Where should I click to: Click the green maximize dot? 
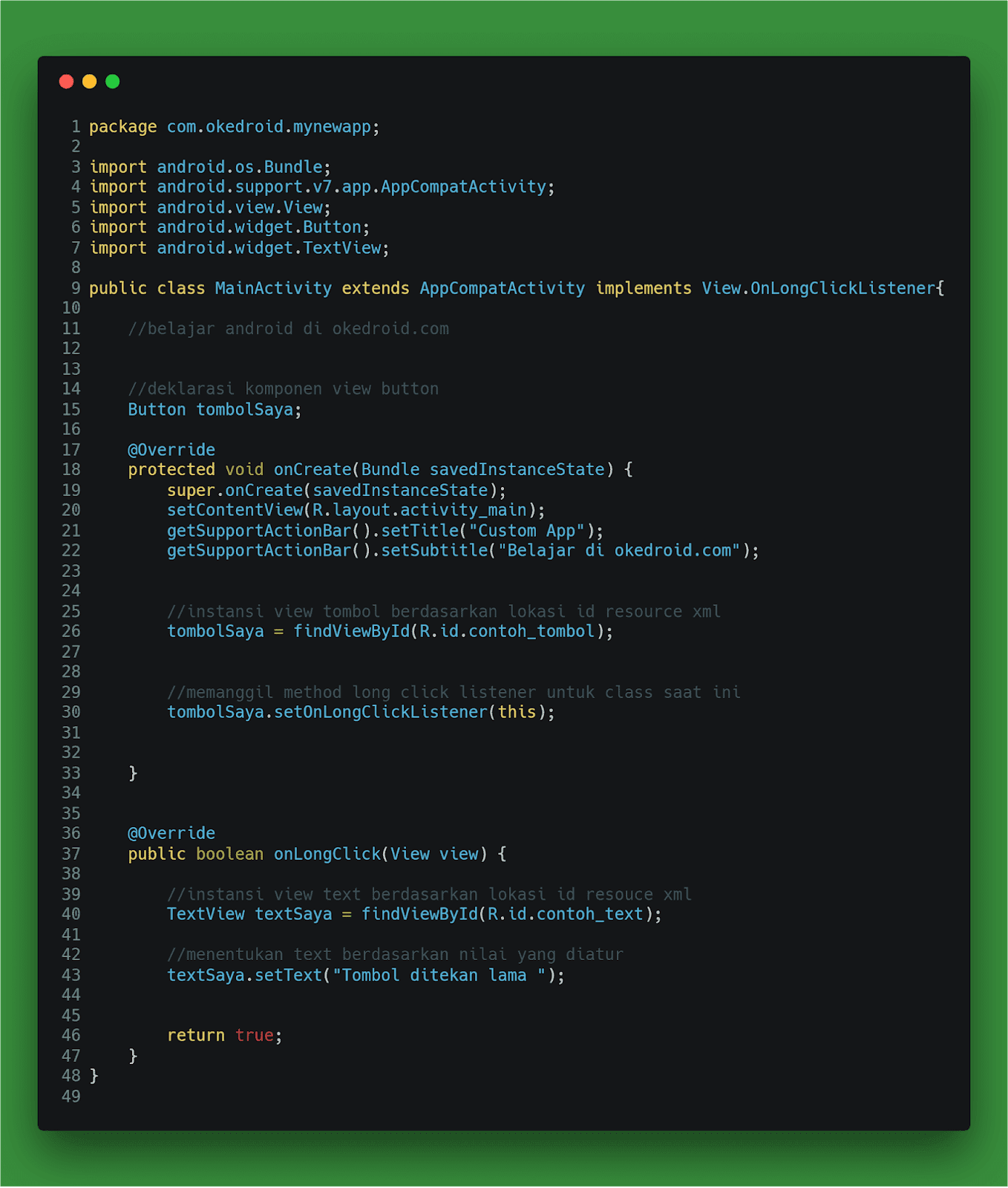point(112,82)
